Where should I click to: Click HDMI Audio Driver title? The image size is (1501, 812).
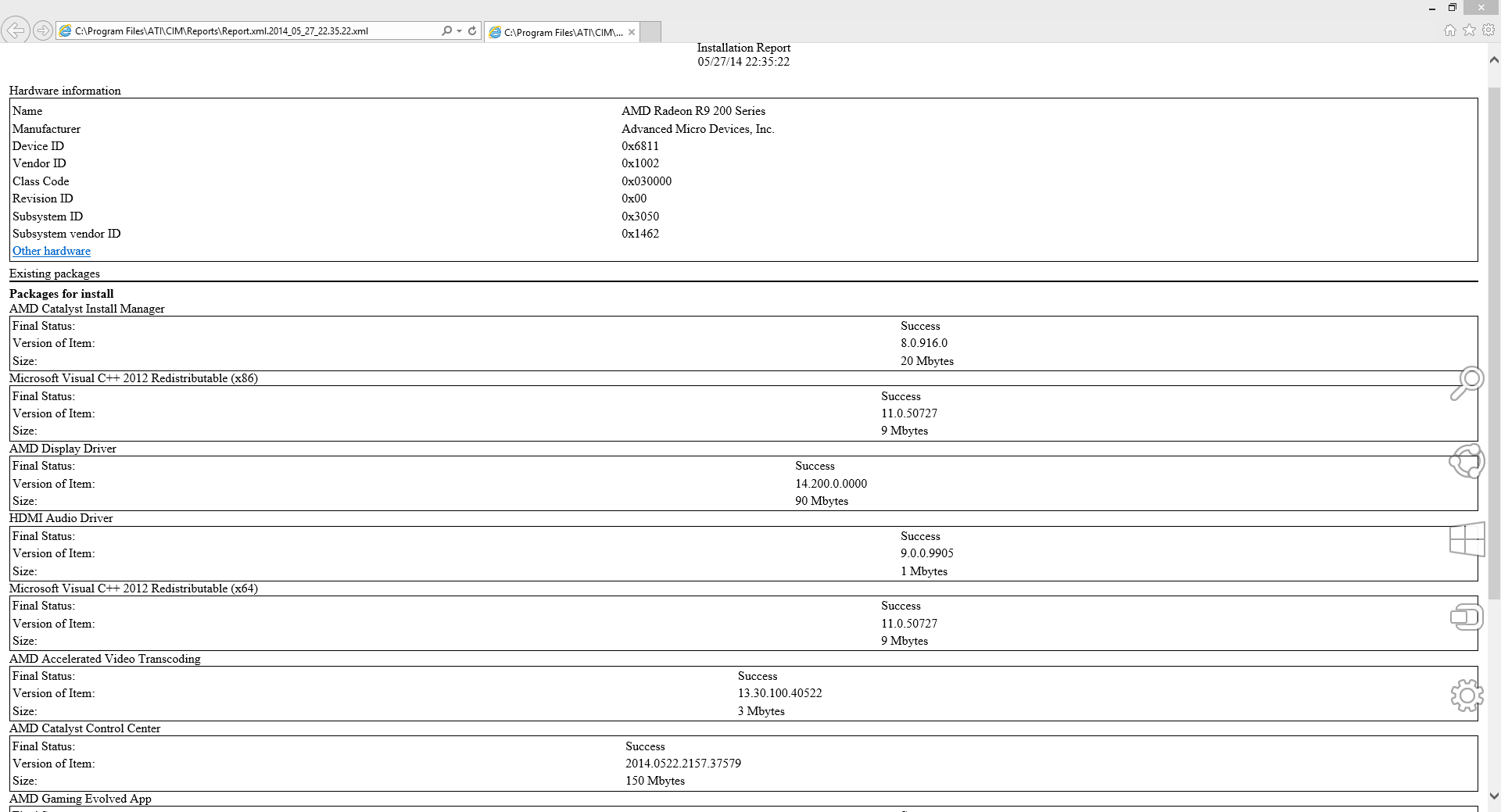(x=61, y=518)
